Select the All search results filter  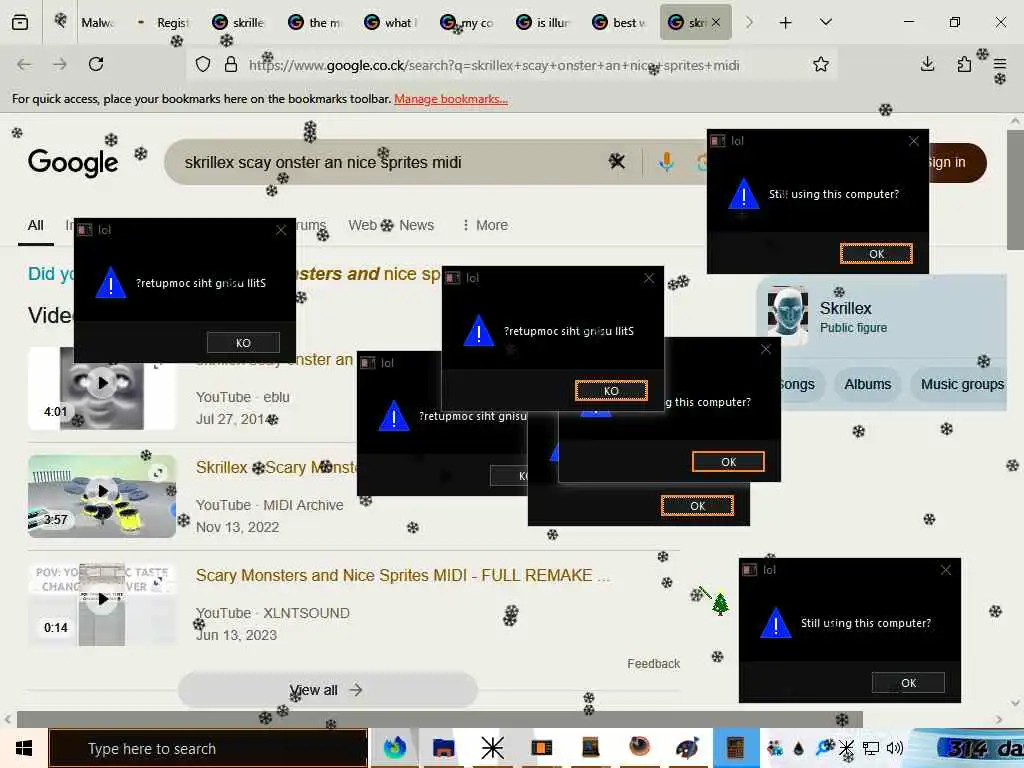point(35,225)
